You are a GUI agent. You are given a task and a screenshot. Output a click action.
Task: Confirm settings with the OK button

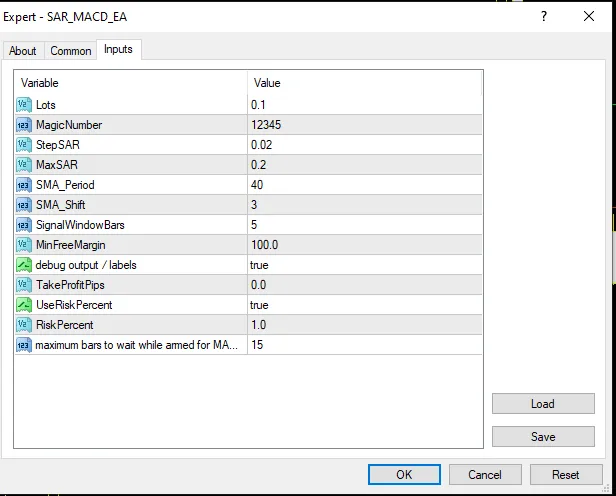pos(404,475)
